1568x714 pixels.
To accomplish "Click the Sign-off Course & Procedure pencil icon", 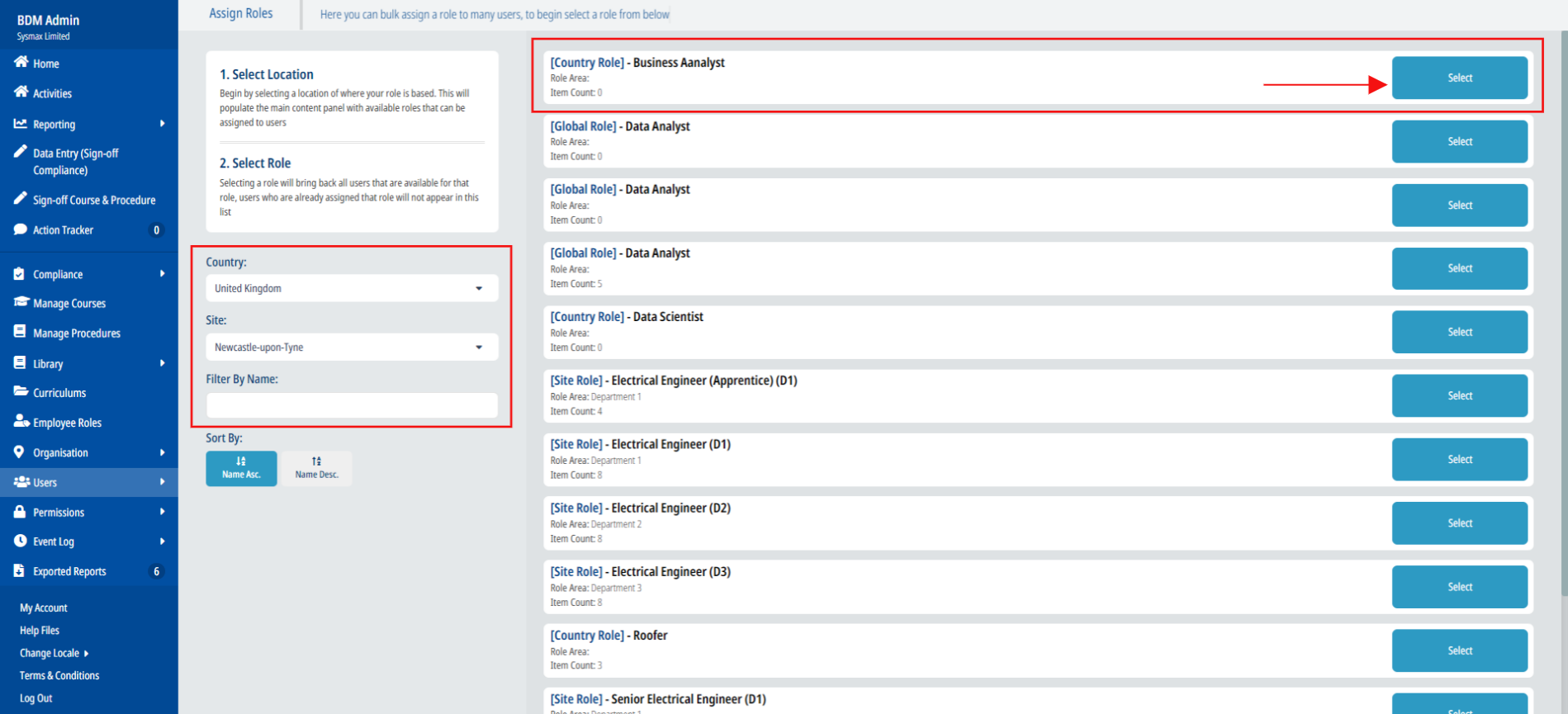I will coord(20,198).
